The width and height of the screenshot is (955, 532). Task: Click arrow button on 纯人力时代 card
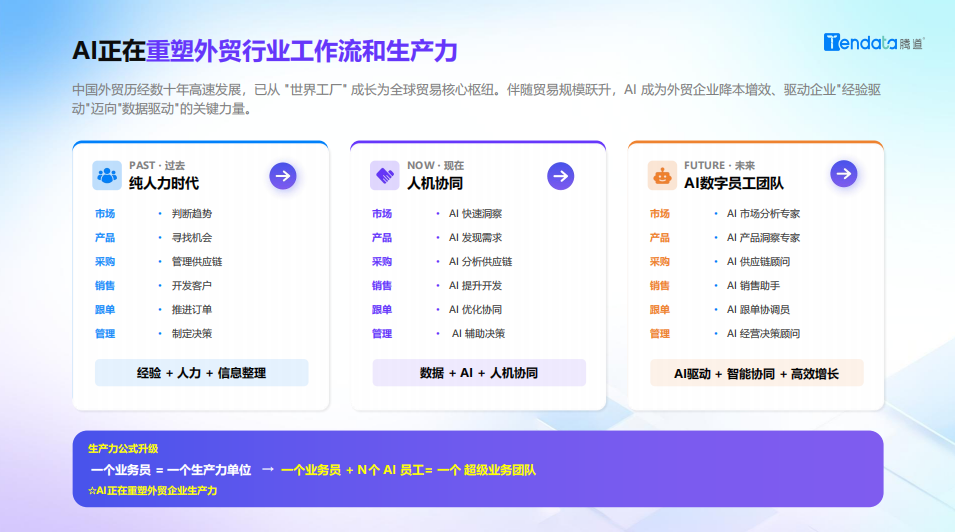click(x=283, y=176)
